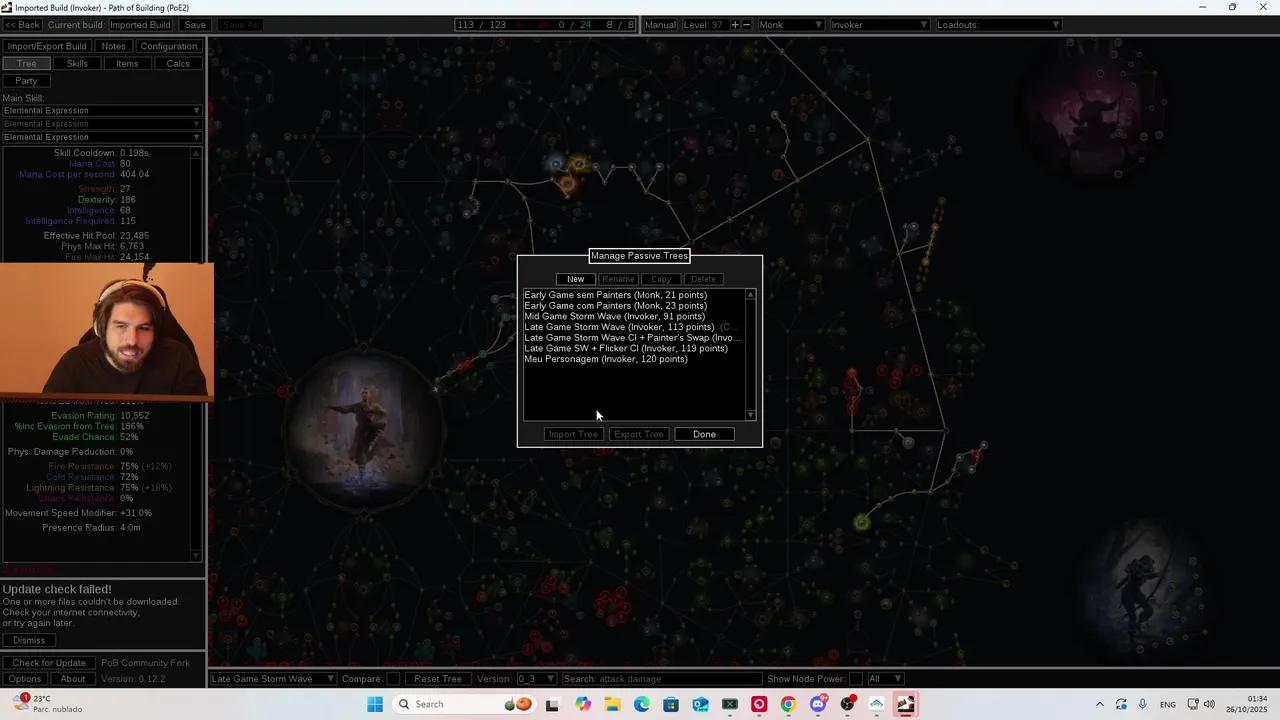Toggle the Compare checkbox

pyautogui.click(x=393, y=679)
